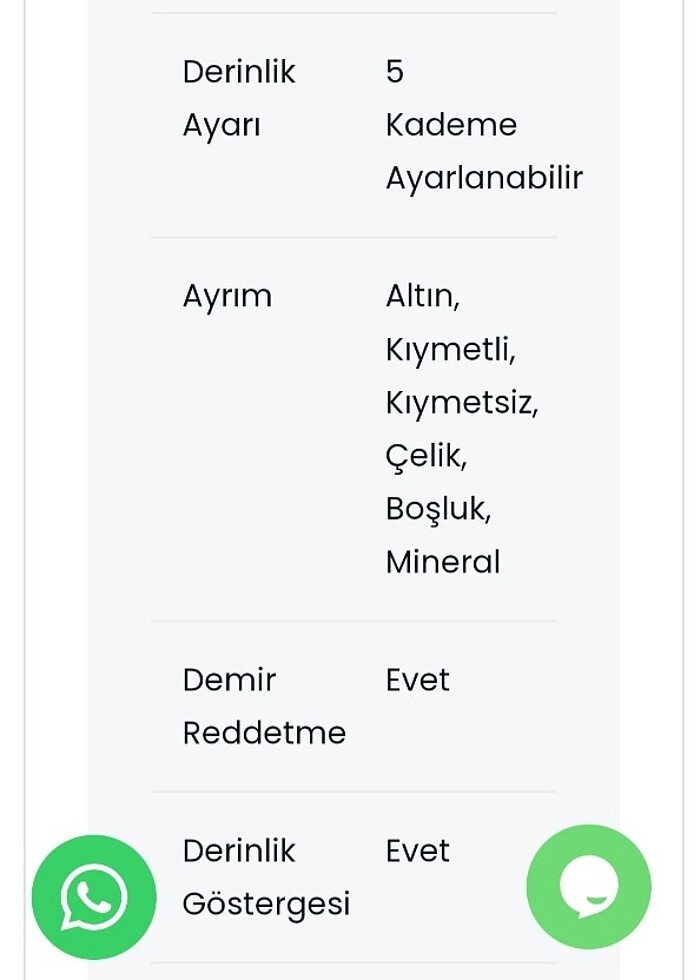Click the word Derinlik in Derinlik Göstergesi
The width and height of the screenshot is (700, 980).
[239, 851]
